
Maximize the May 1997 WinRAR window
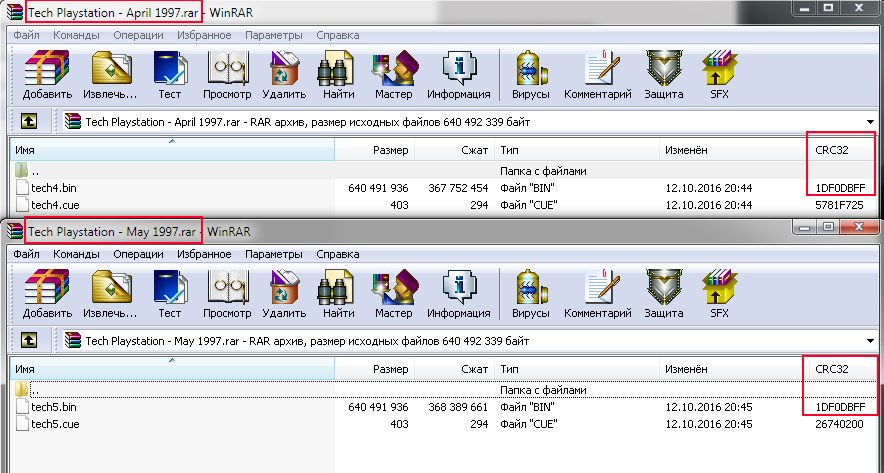point(828,227)
